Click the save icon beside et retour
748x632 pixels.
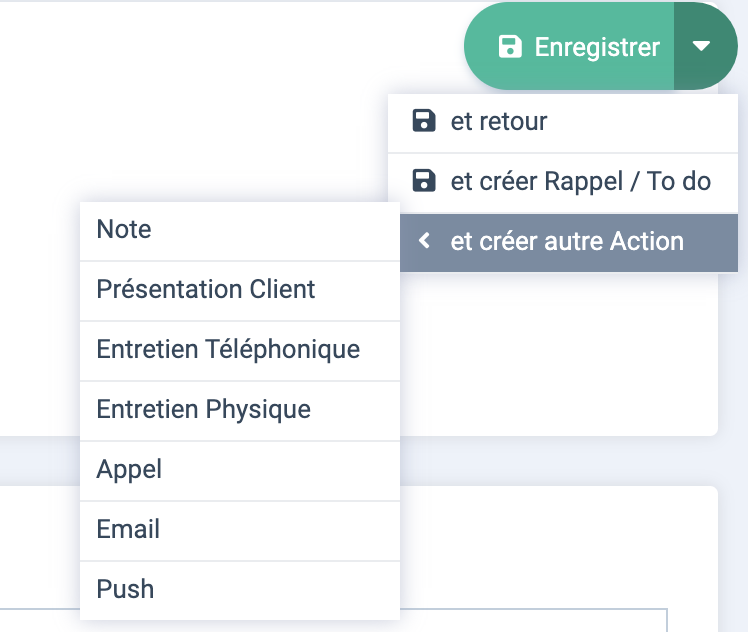click(424, 121)
